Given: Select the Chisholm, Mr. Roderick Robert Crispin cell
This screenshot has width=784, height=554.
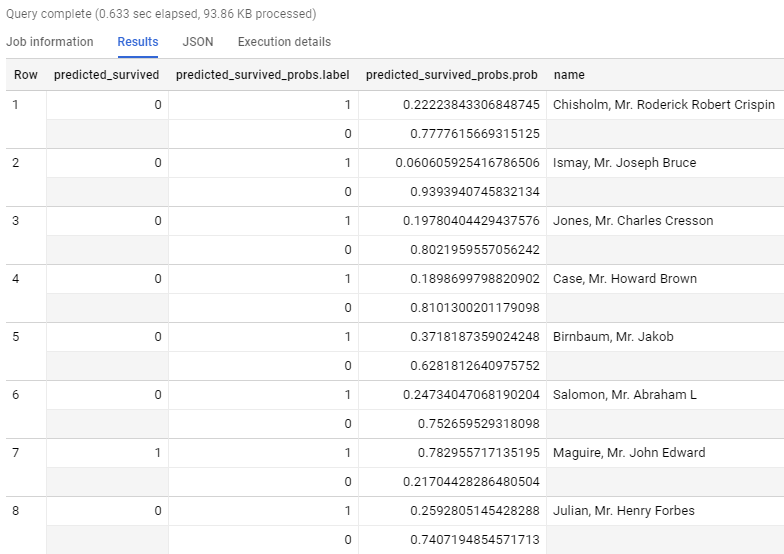Looking at the screenshot, I should click(664, 104).
